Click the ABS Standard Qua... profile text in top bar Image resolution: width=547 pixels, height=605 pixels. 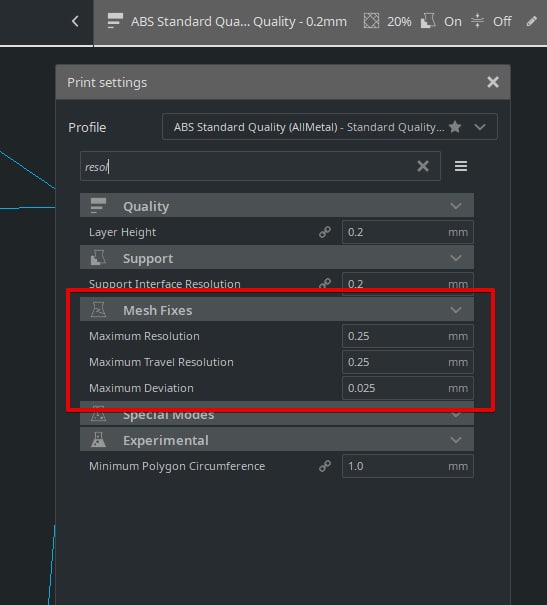point(239,22)
